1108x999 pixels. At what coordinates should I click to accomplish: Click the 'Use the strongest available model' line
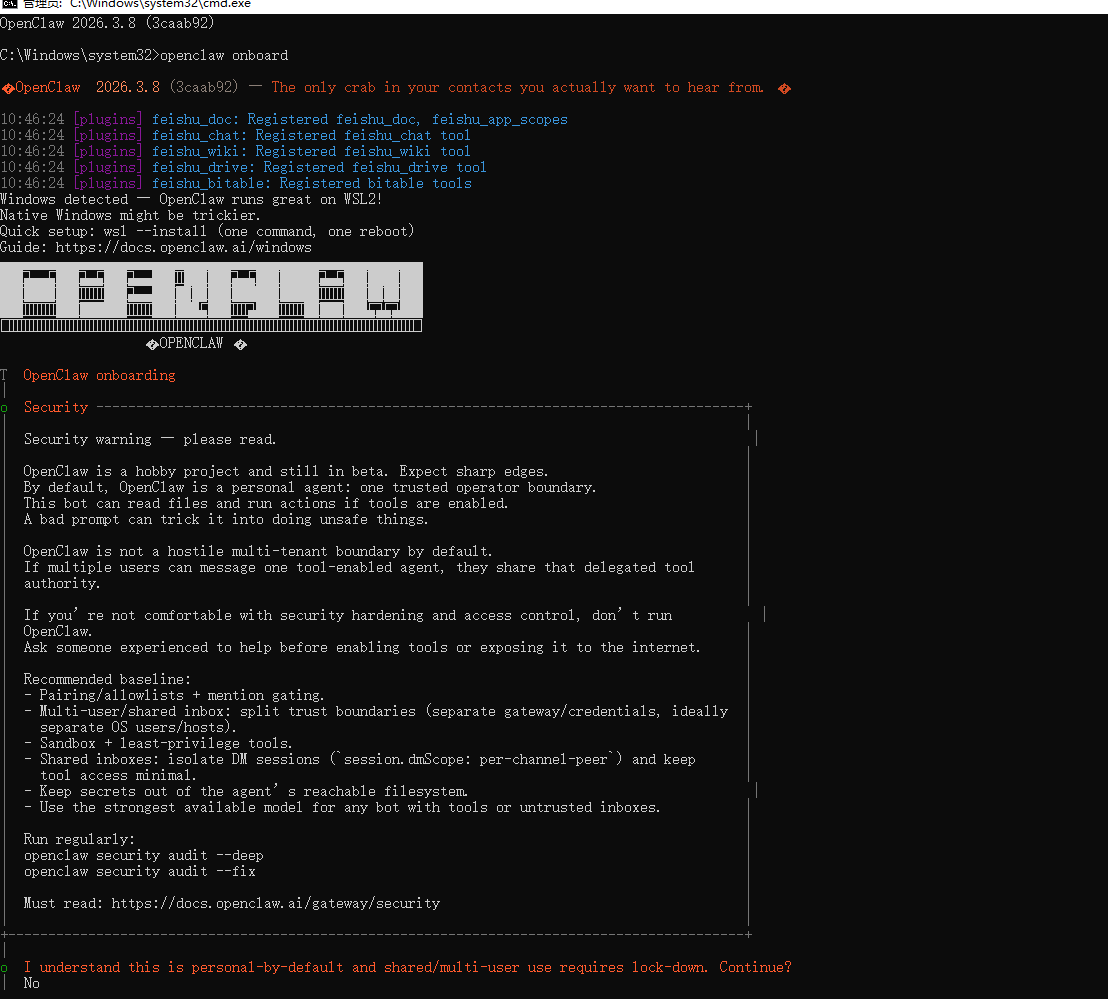pos(342,808)
